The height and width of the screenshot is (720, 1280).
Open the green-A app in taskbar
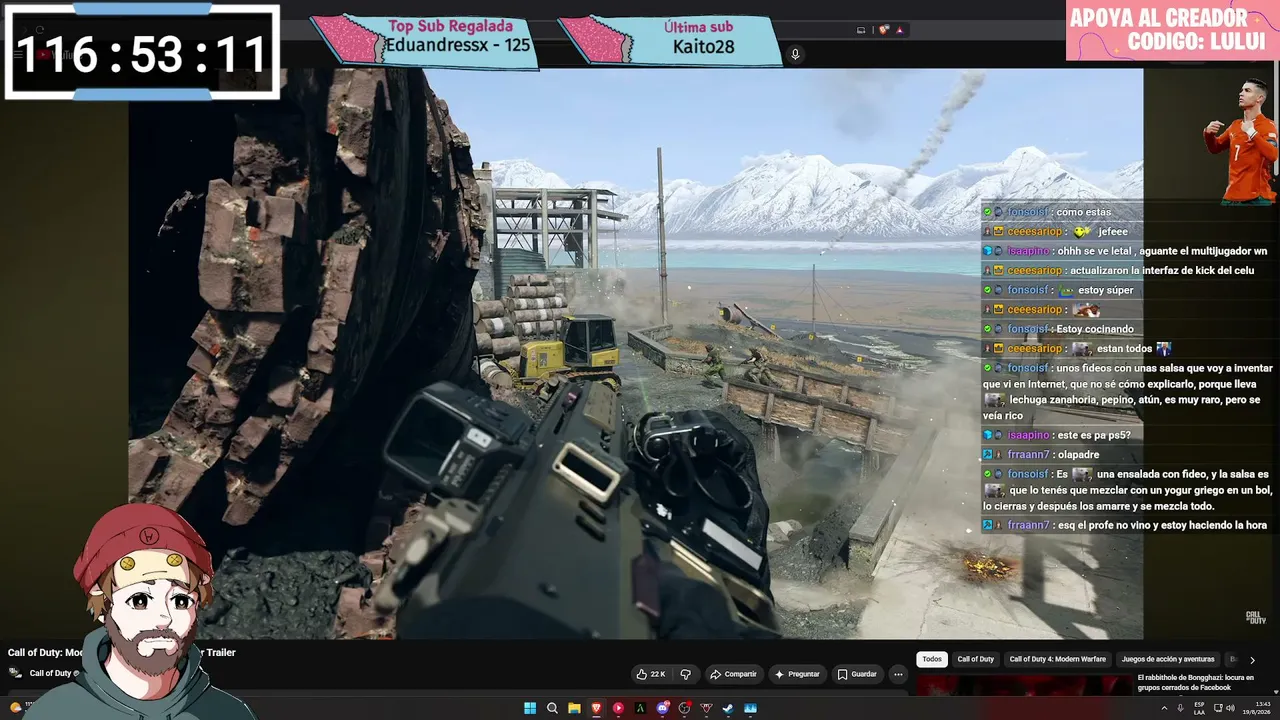tap(640, 708)
